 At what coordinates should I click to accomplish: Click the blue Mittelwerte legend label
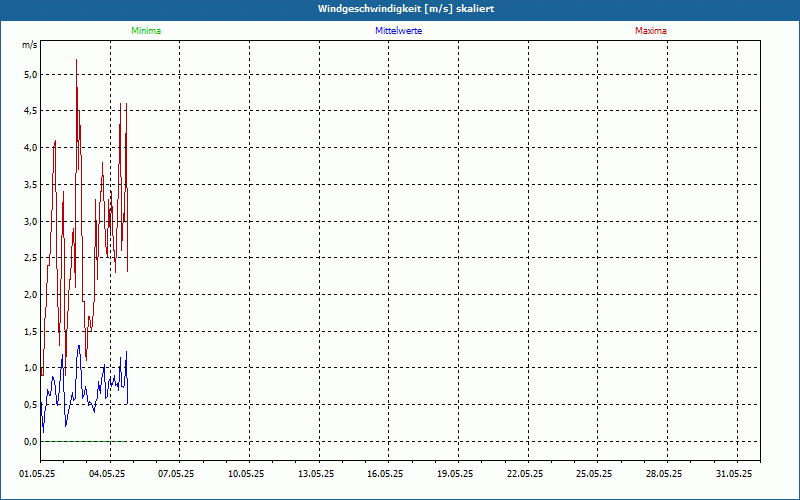pos(398,31)
